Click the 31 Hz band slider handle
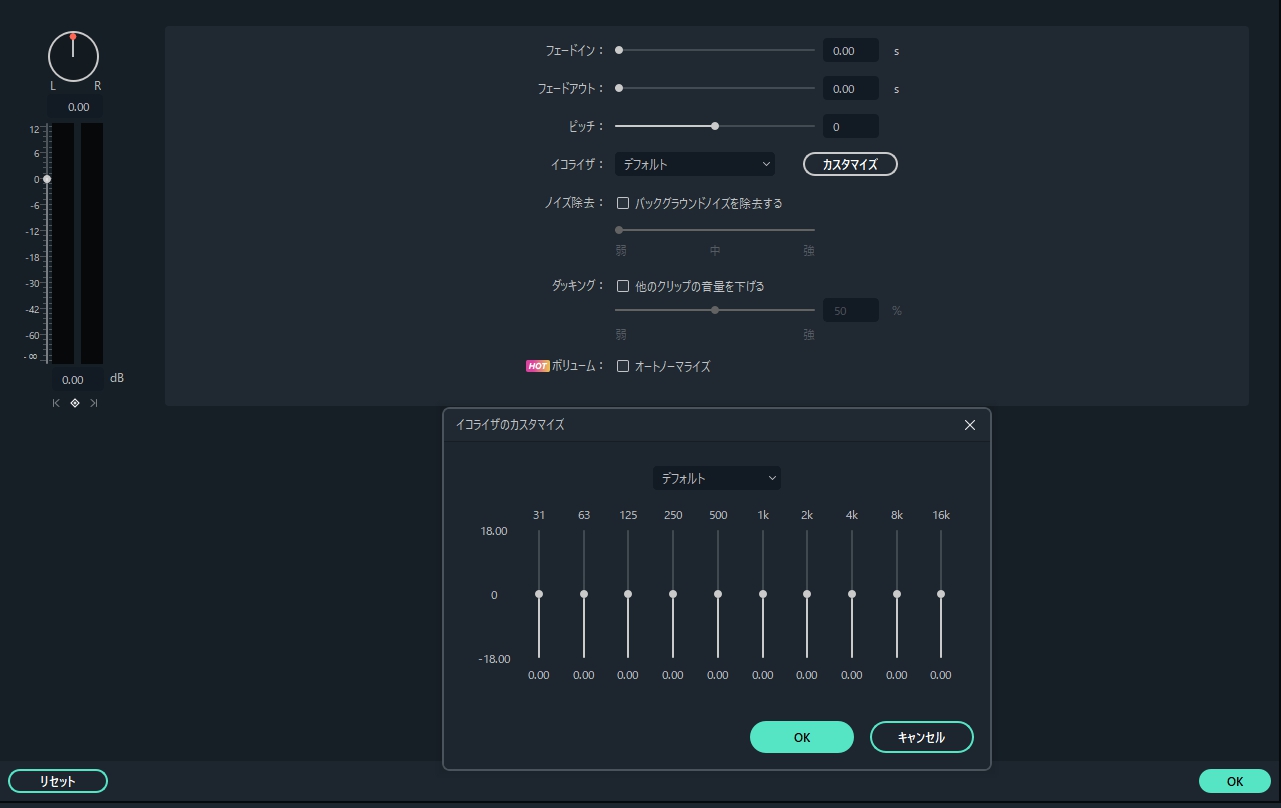Image resolution: width=1281 pixels, height=808 pixels. pos(539,594)
